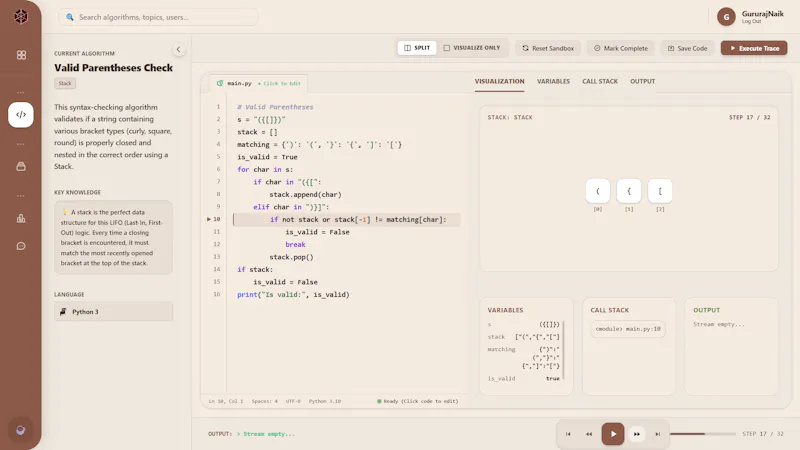This screenshot has width=800, height=450.
Task: Click the 'is_valid' variable row
Action: pos(523,379)
